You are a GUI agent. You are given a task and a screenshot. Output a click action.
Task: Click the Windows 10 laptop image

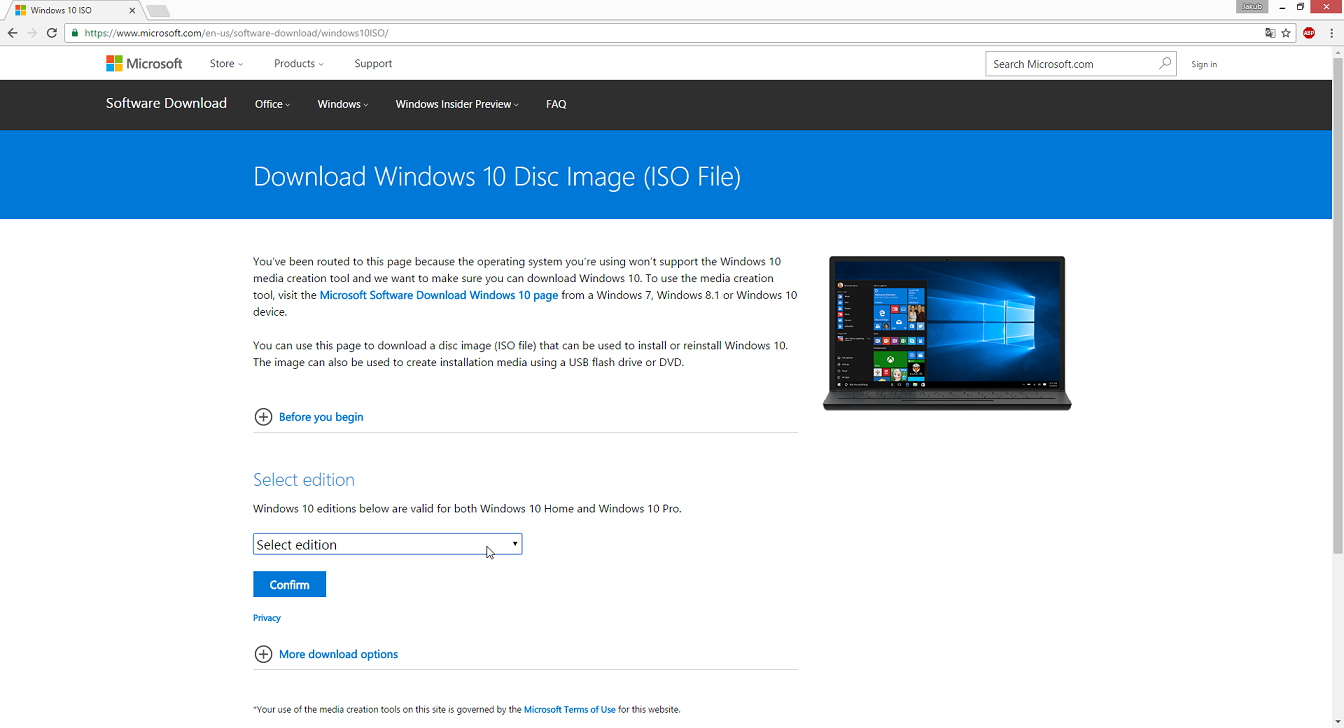coord(947,333)
